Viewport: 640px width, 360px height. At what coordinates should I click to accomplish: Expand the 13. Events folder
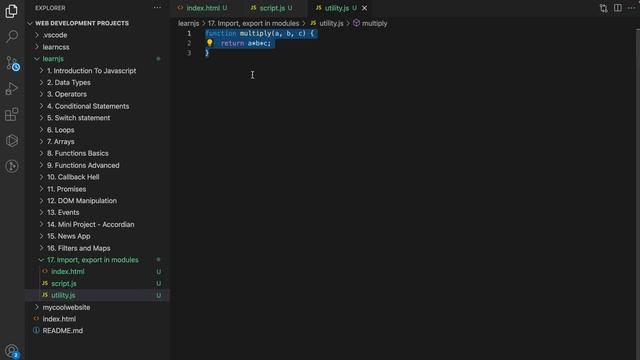(x=63, y=213)
